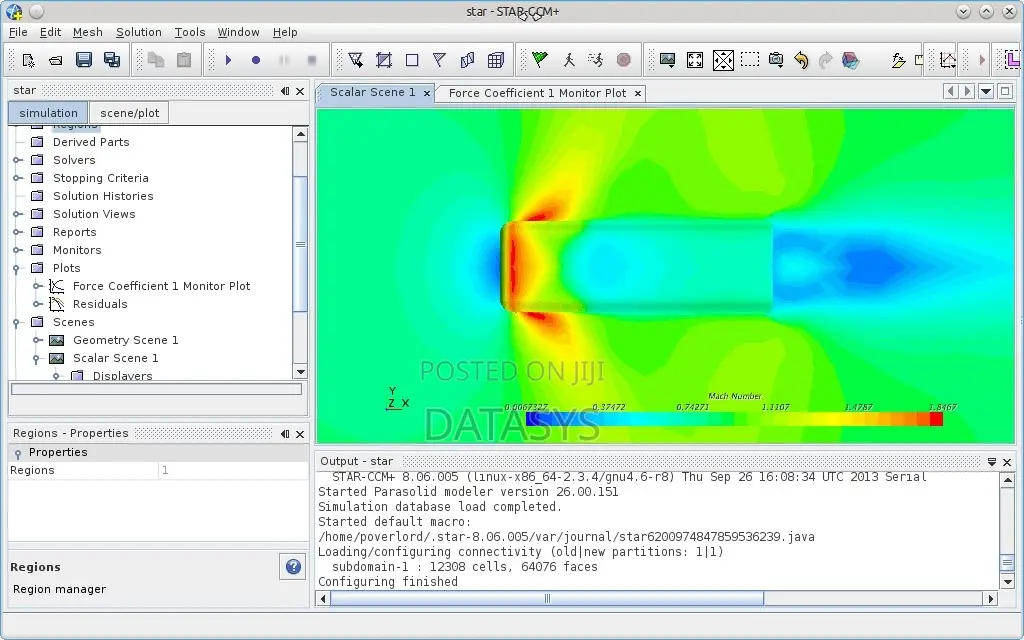This screenshot has height=640, width=1024.
Task: Collapse the Properties section expander
Action: 18,453
